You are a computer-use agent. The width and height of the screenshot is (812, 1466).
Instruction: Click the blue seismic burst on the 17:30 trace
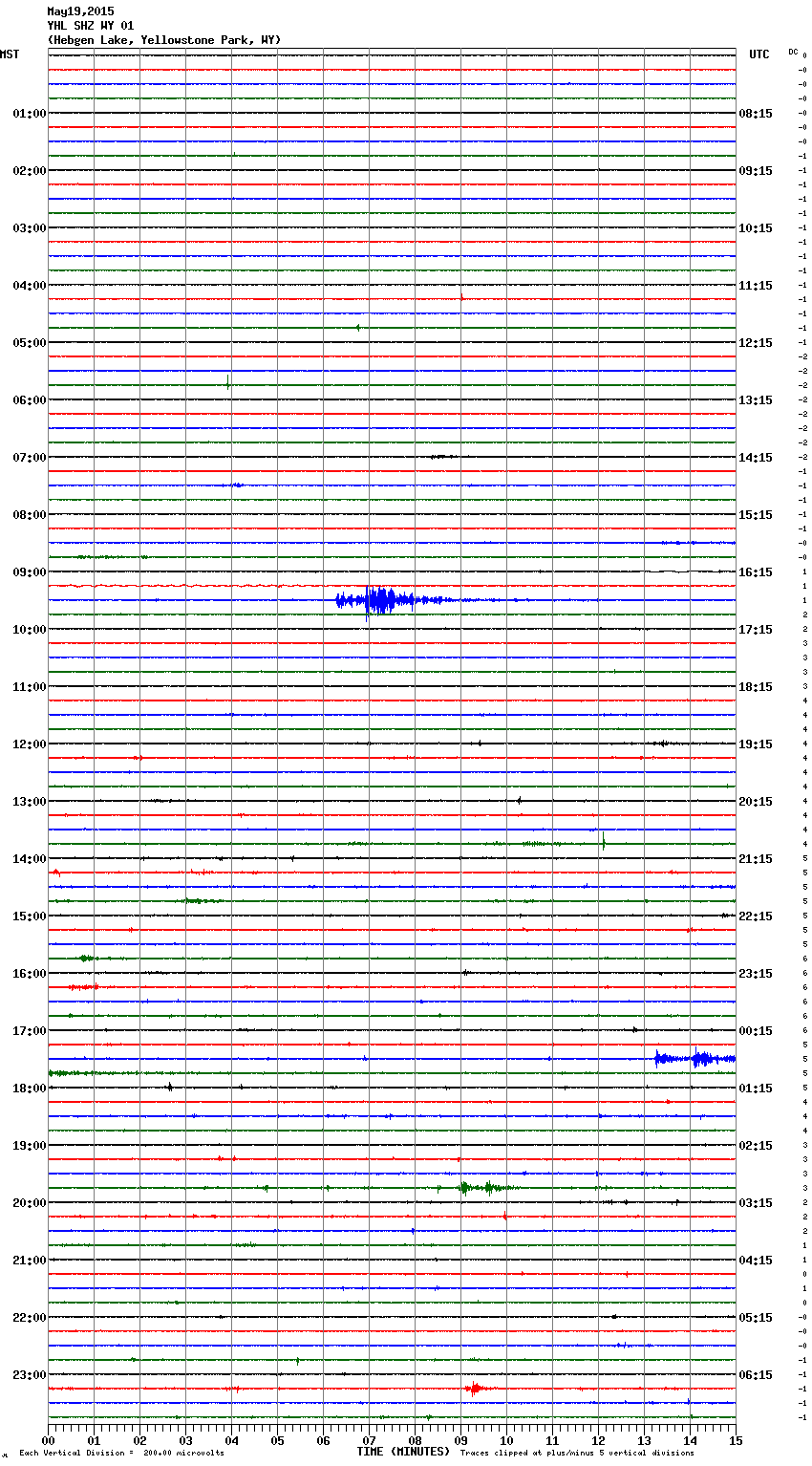click(x=694, y=1058)
